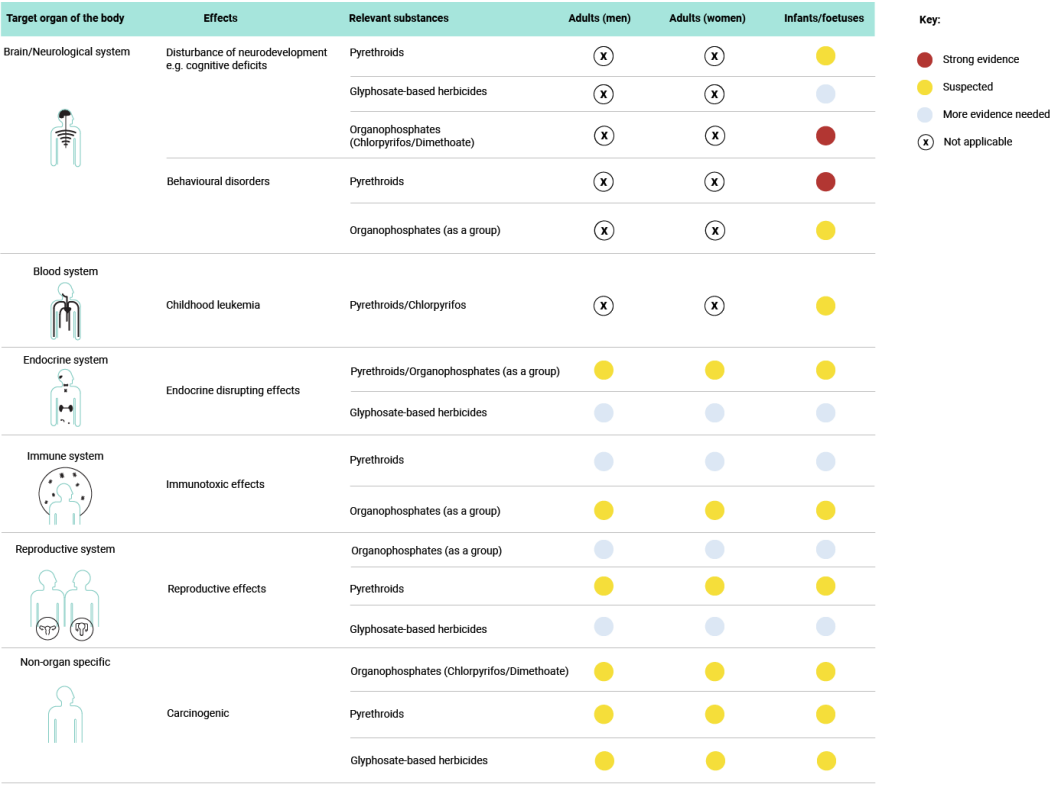Click the Carcinogenic effect label
Viewport: 1051px width, 787px height.
(x=198, y=713)
